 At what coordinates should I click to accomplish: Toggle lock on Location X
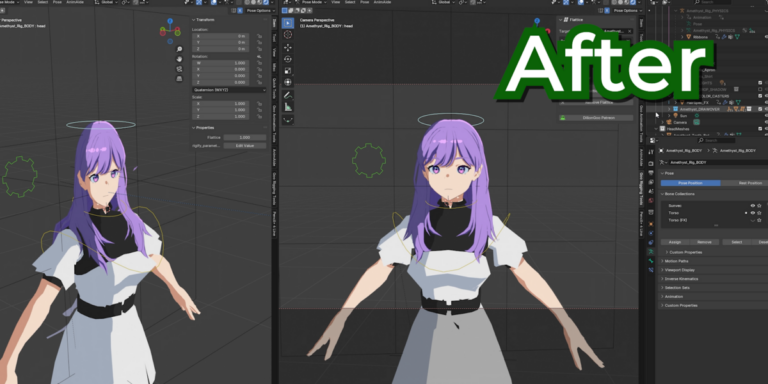(x=259, y=36)
